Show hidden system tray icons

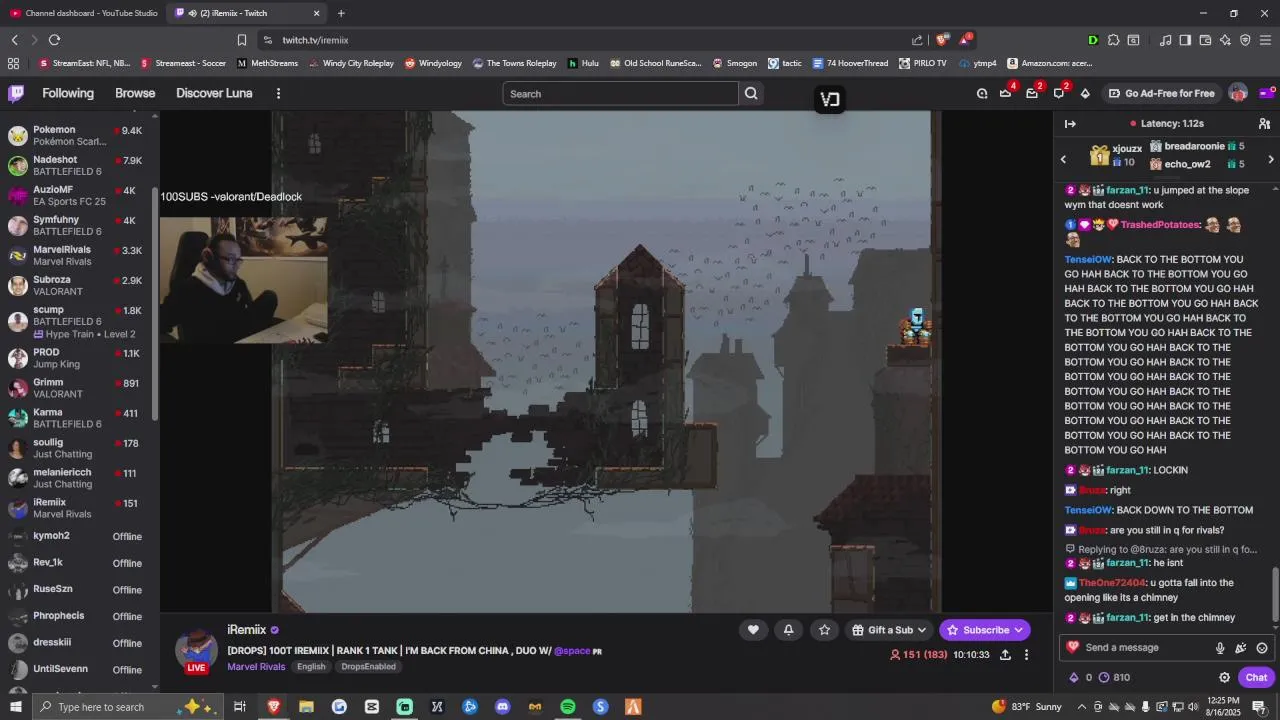pyautogui.click(x=1082, y=707)
